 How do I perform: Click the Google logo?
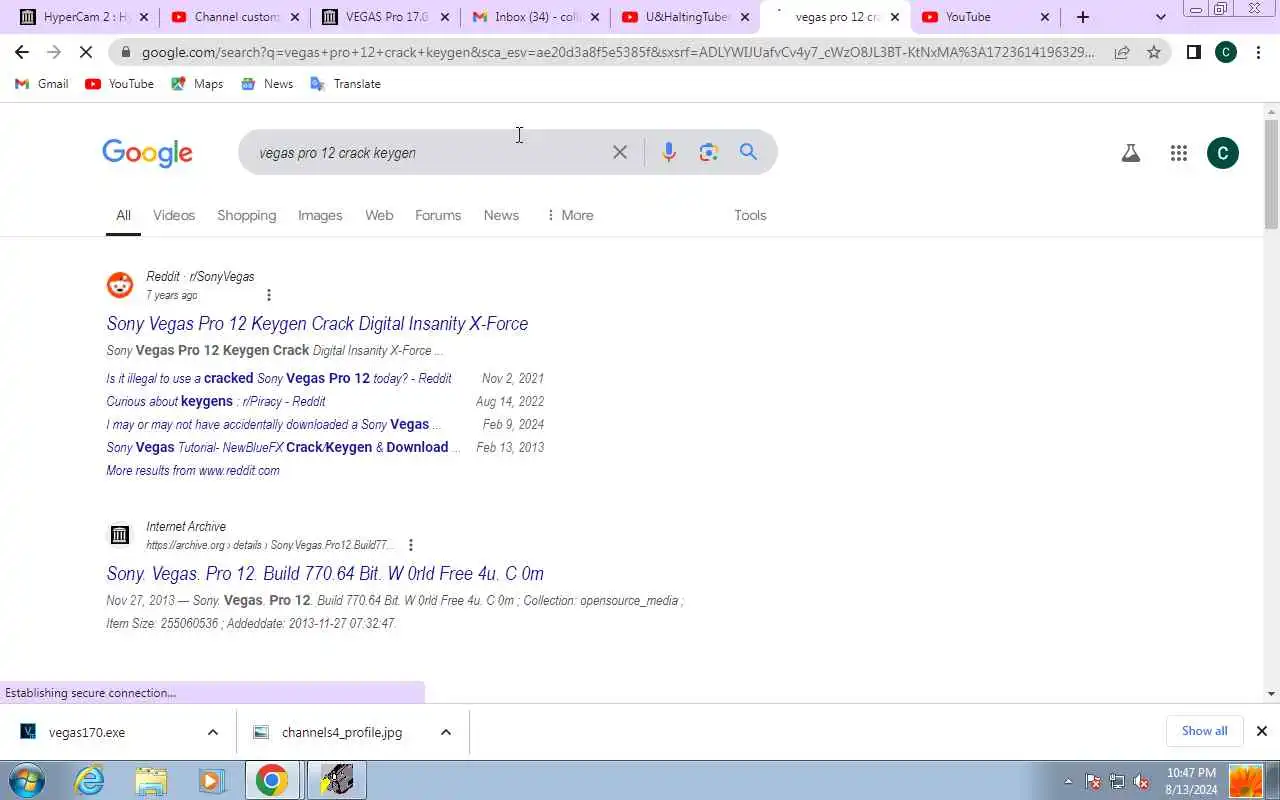coord(147,153)
